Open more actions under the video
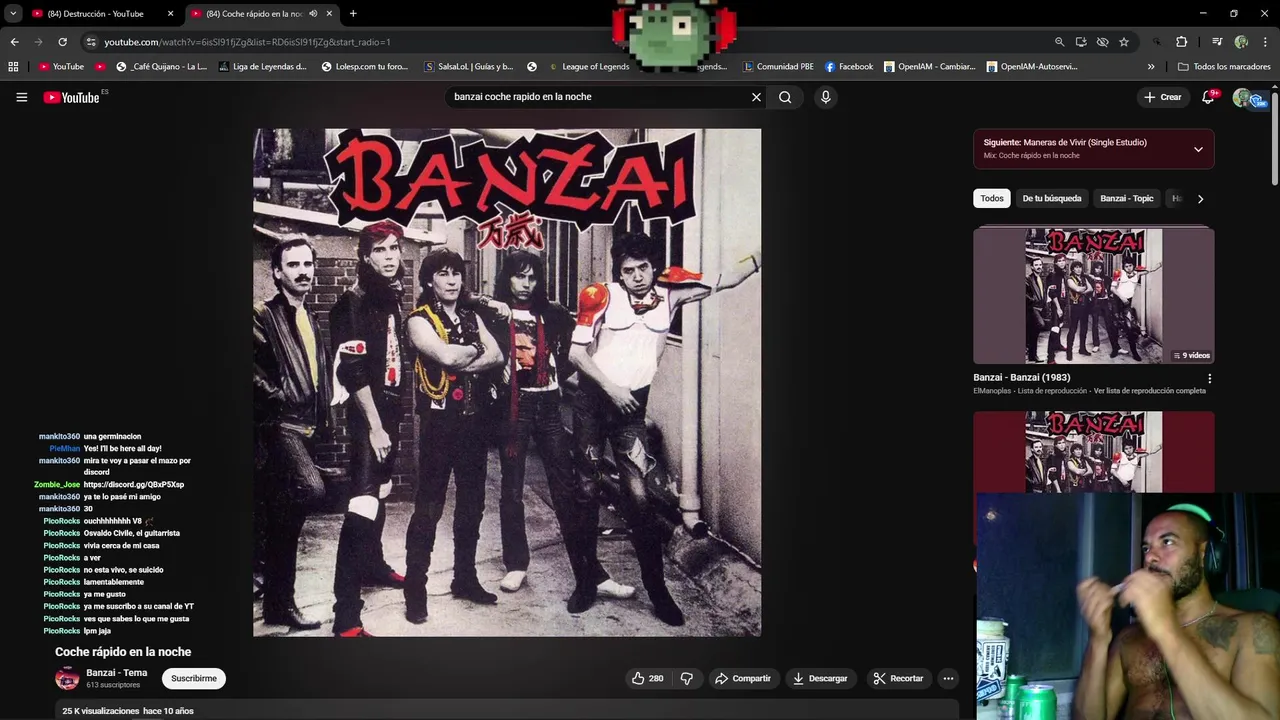 click(948, 678)
